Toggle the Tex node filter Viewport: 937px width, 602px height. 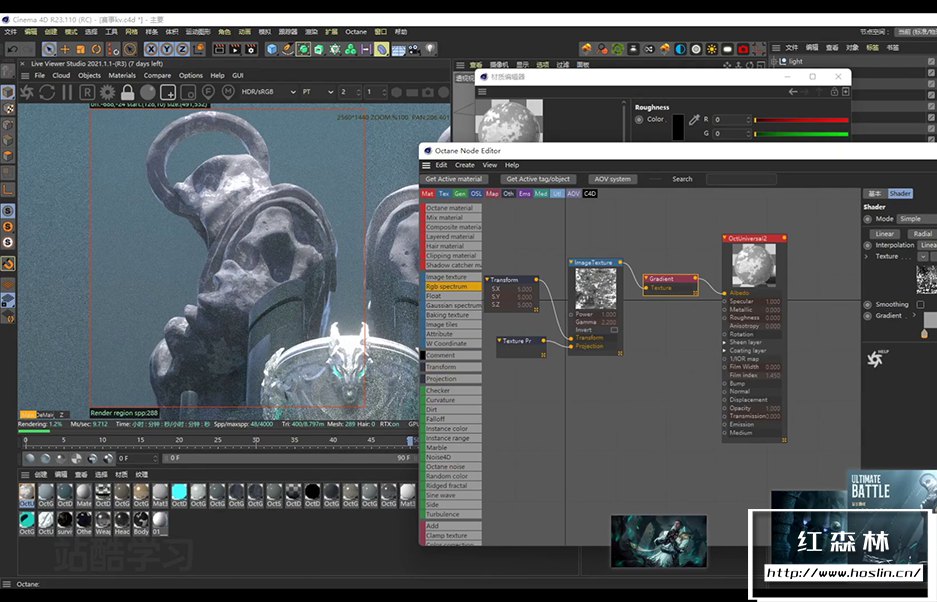[443, 194]
